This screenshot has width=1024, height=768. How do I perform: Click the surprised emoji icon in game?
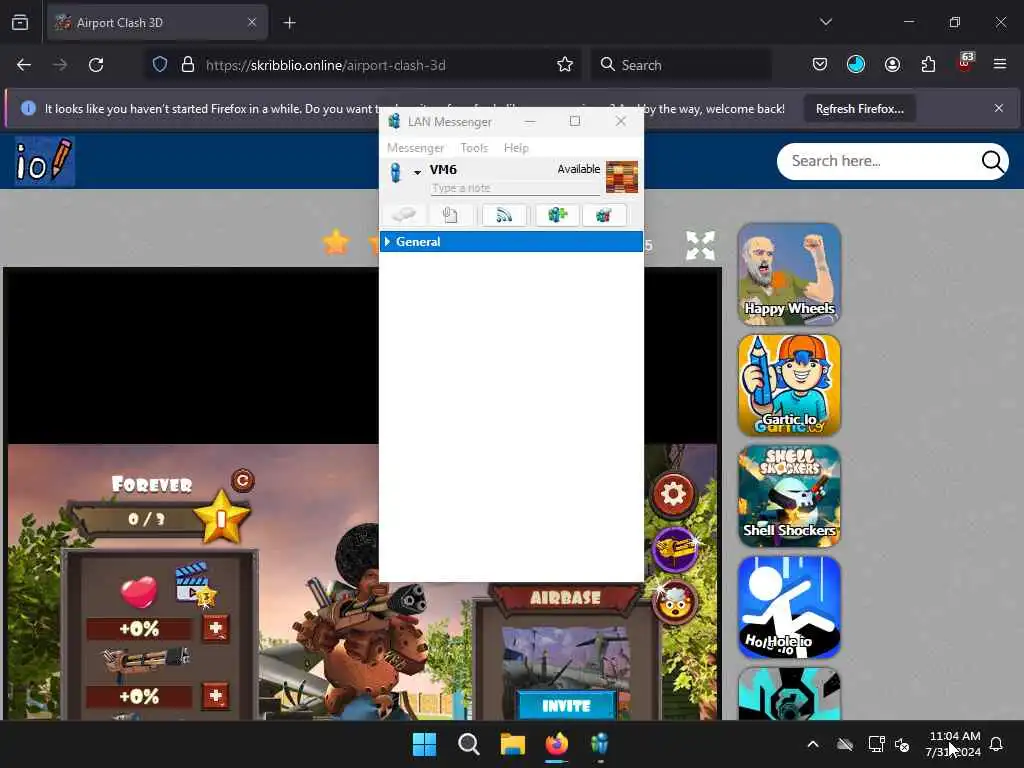pyautogui.click(x=675, y=602)
